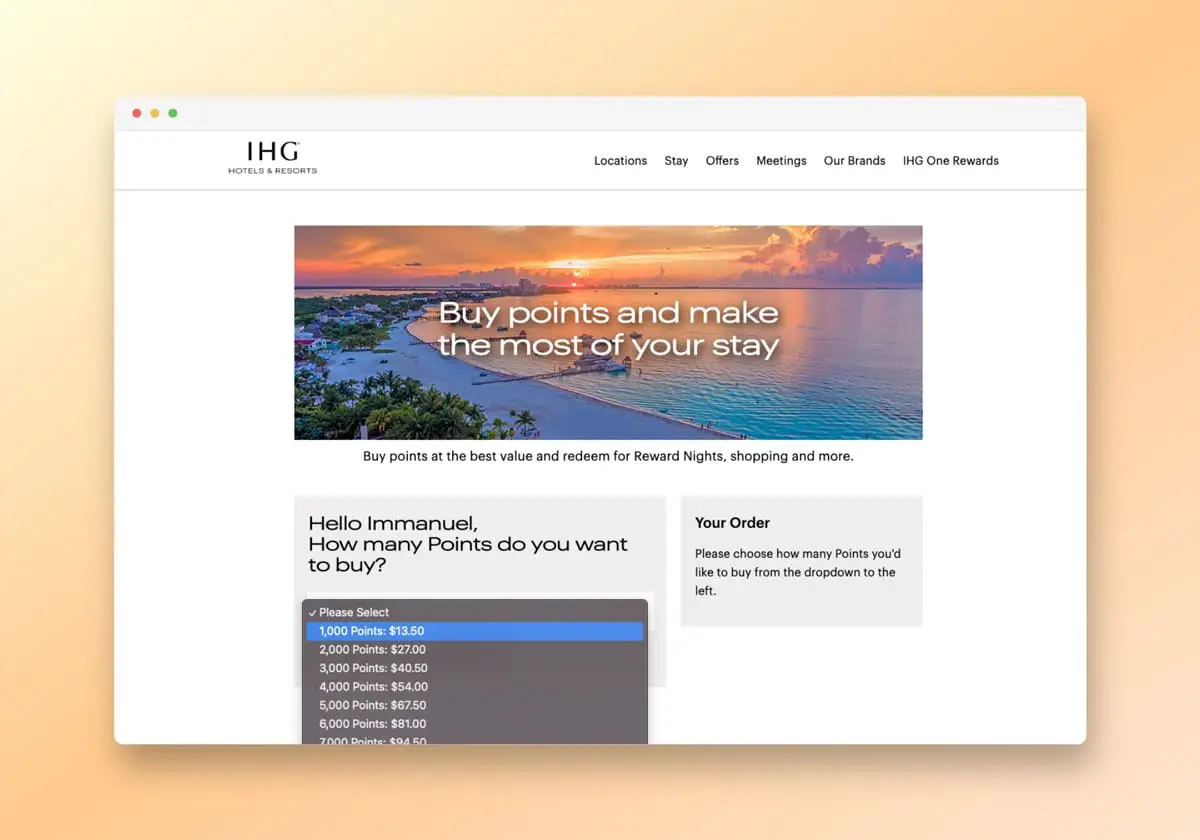The height and width of the screenshot is (840, 1200).
Task: Open the Stay menu item
Action: click(x=676, y=160)
